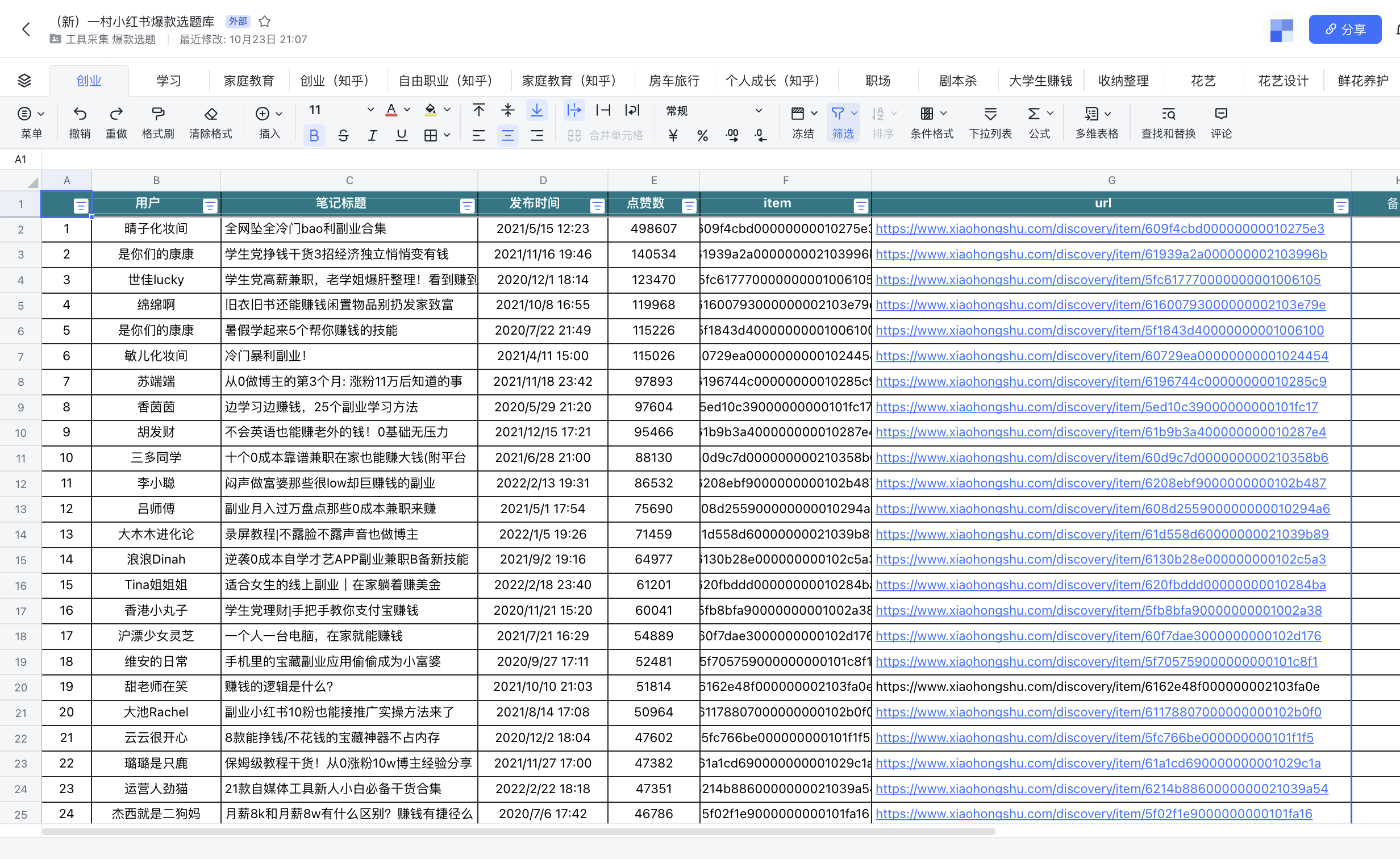1400x859 pixels.
Task: Click the back arrow icon
Action: (26, 30)
